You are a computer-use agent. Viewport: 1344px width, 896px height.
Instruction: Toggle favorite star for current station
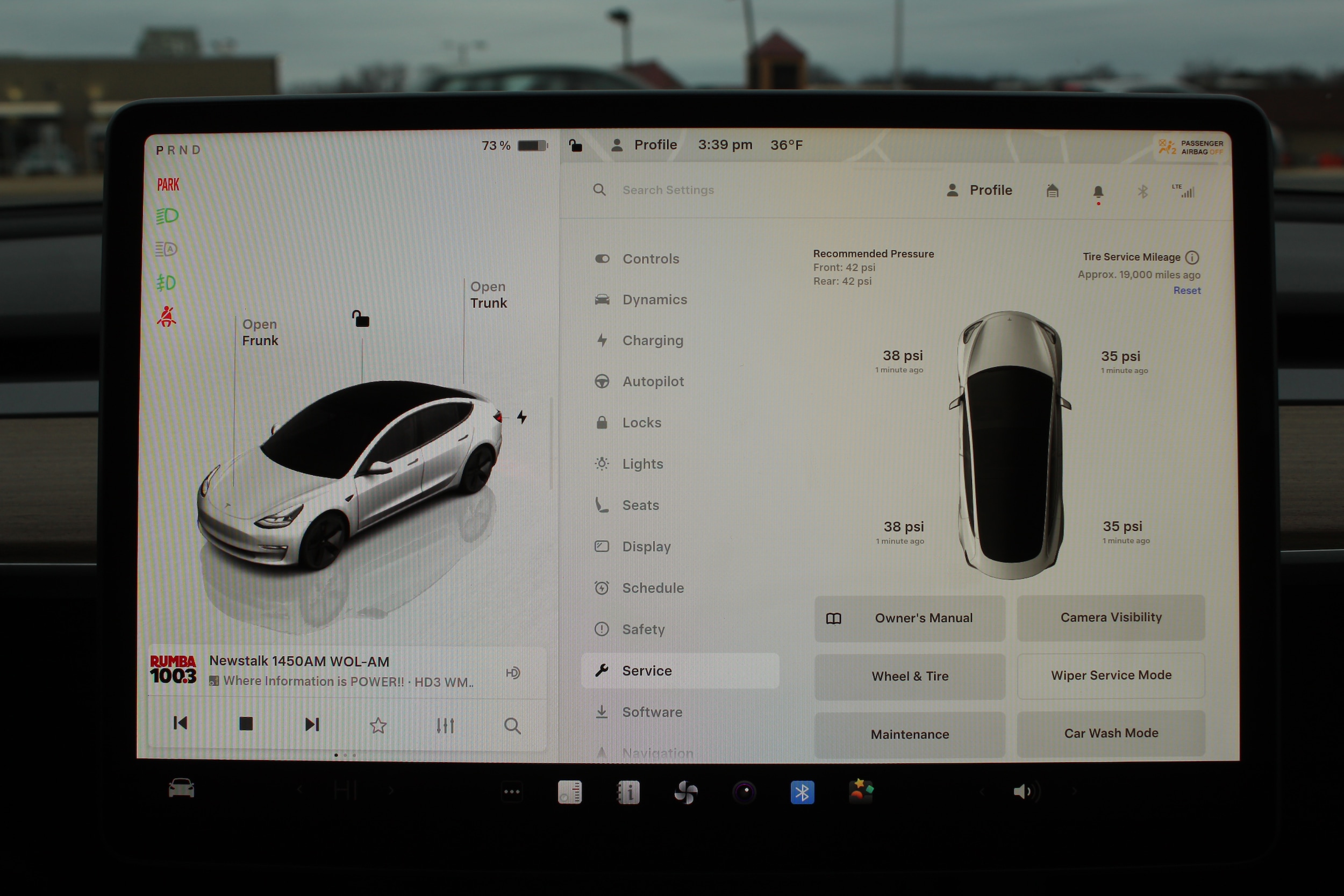point(378,726)
